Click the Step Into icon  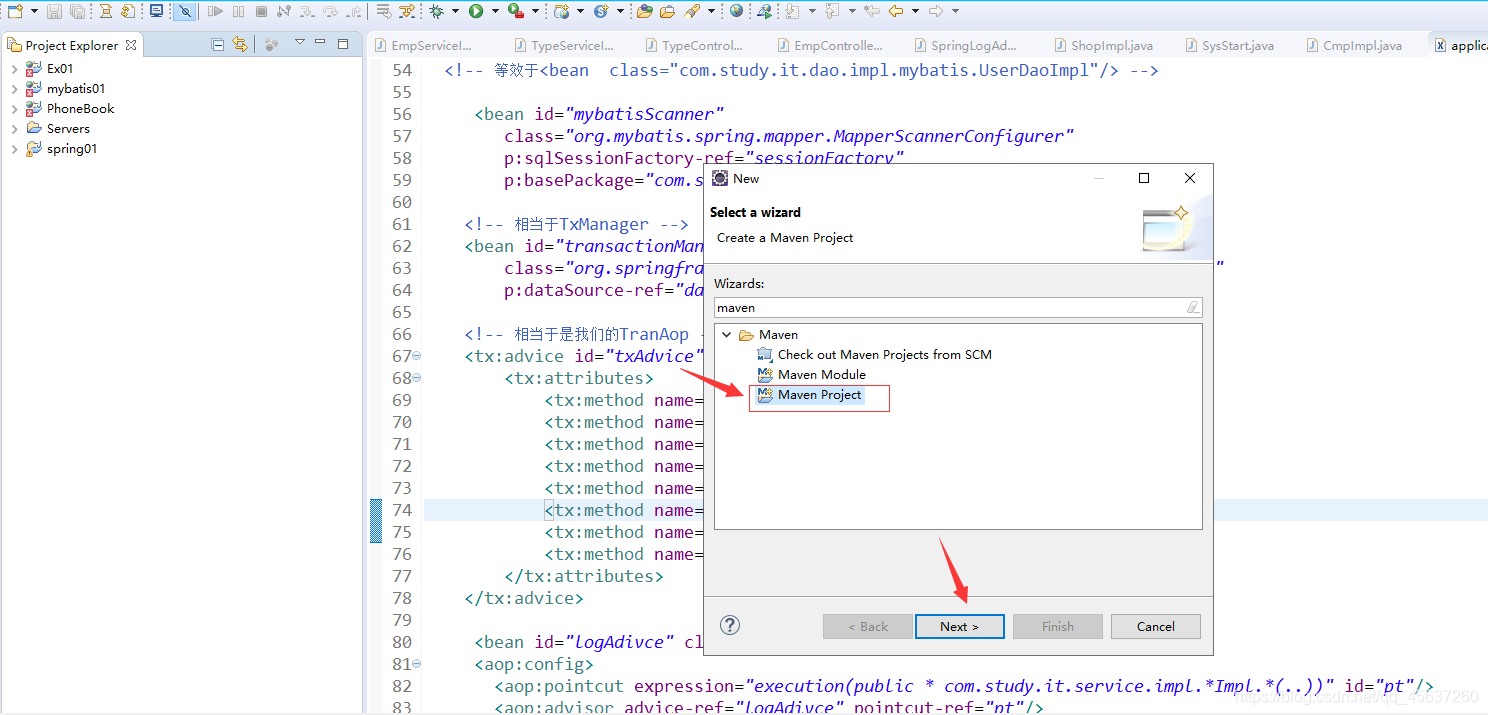pos(307,11)
